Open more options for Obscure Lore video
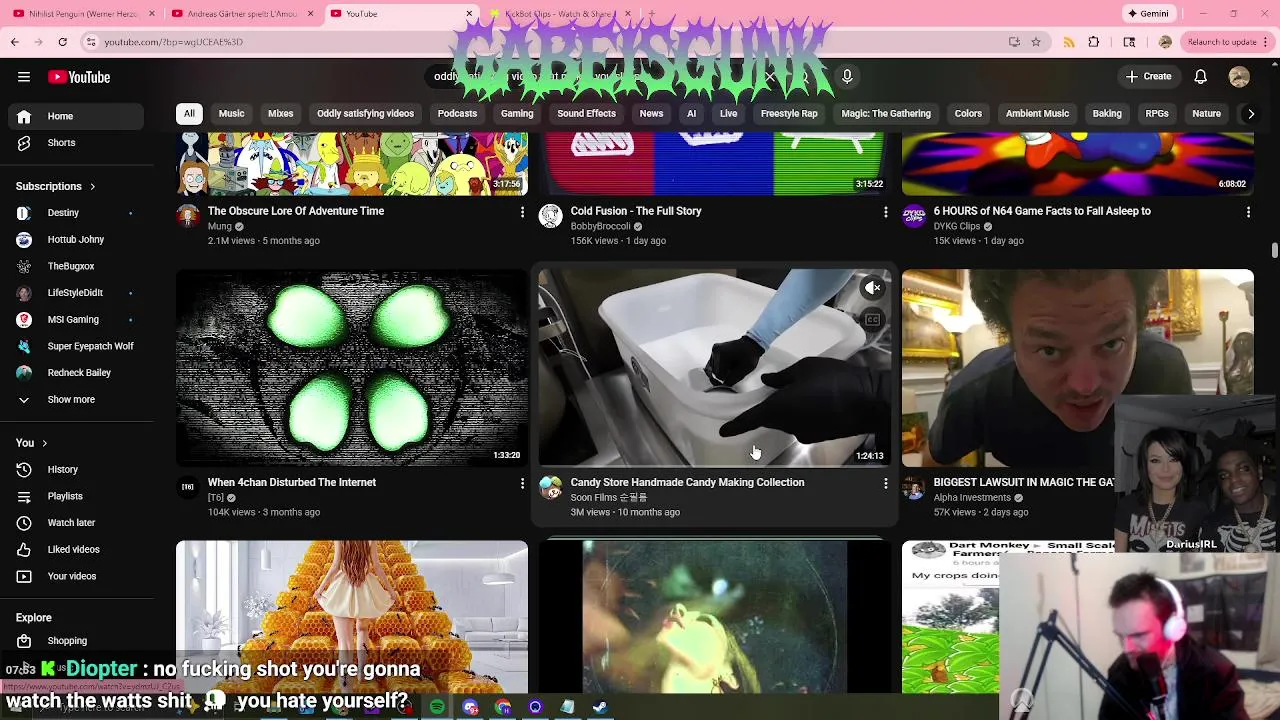 point(522,212)
